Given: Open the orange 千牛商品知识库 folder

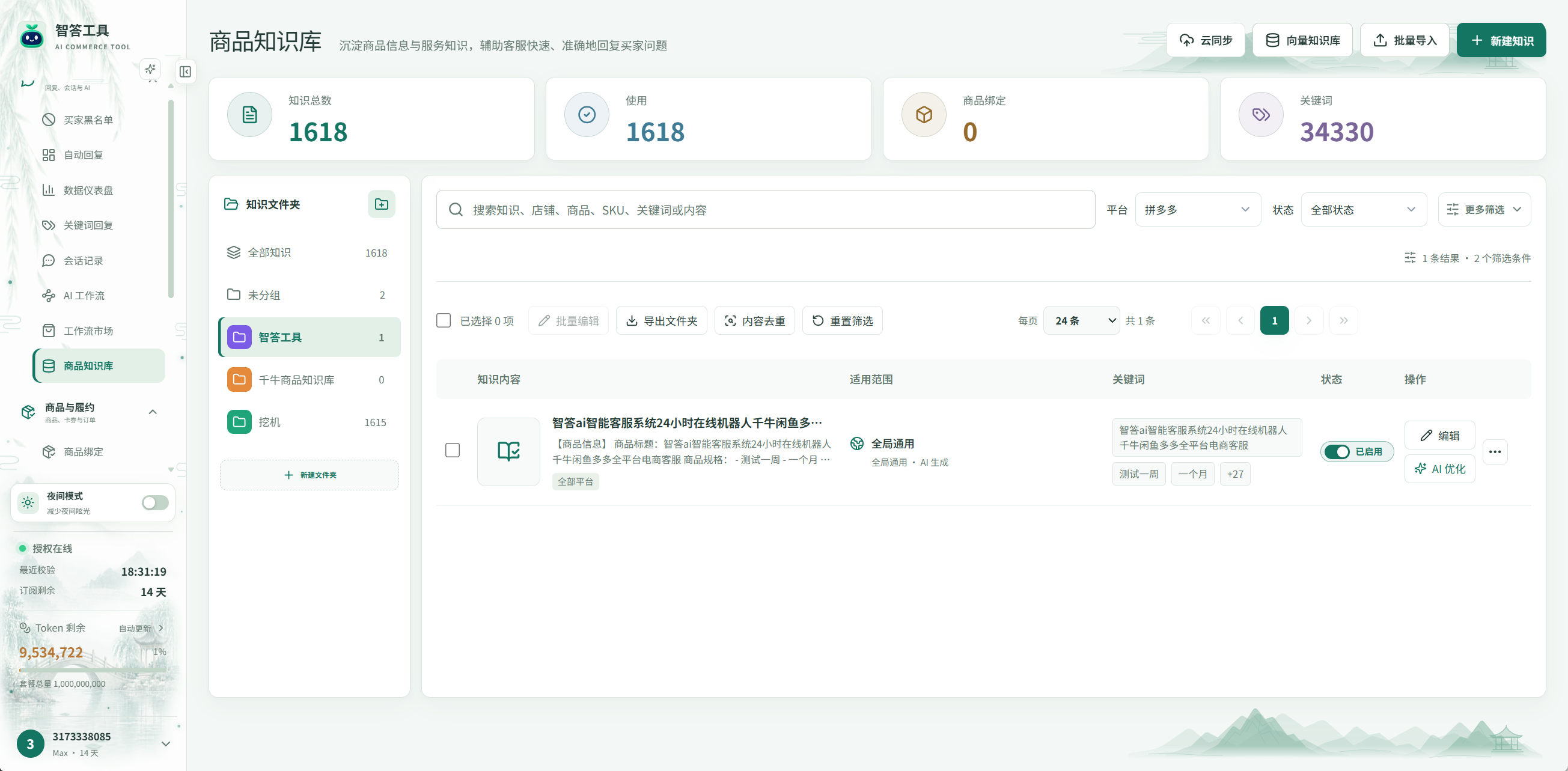Looking at the screenshot, I should [310, 380].
